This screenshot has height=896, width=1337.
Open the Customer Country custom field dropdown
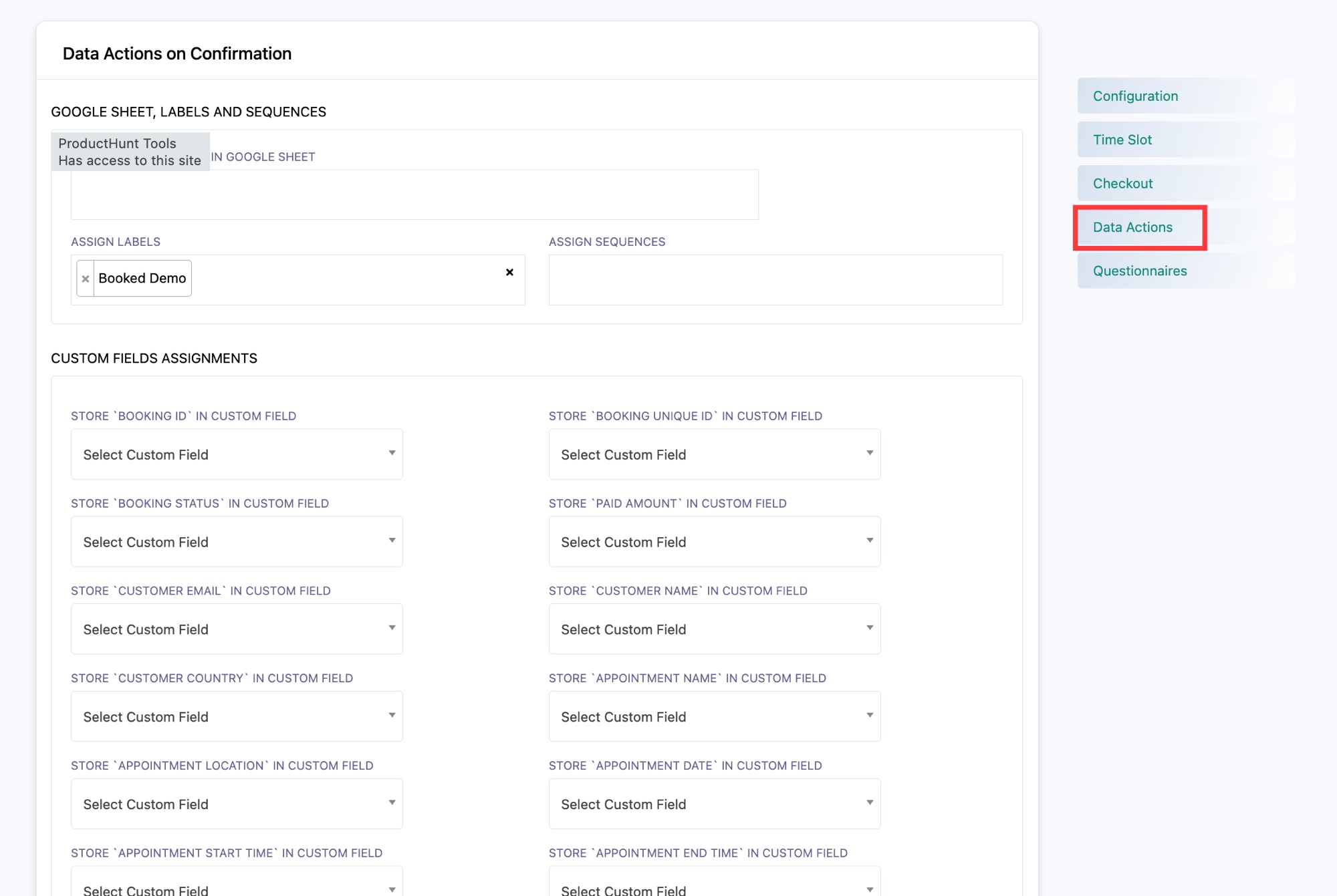click(237, 717)
